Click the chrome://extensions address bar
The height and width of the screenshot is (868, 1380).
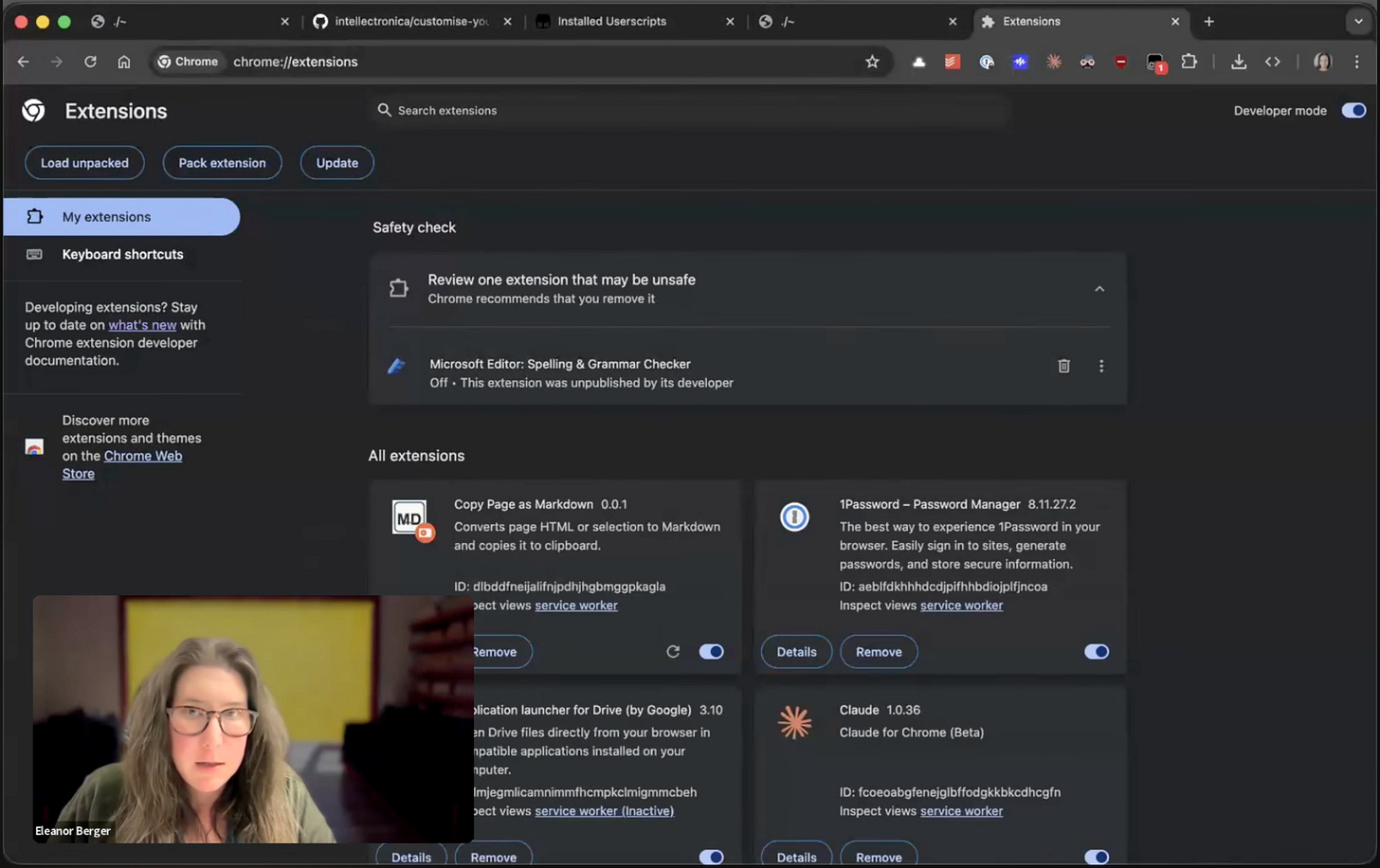coord(521,62)
